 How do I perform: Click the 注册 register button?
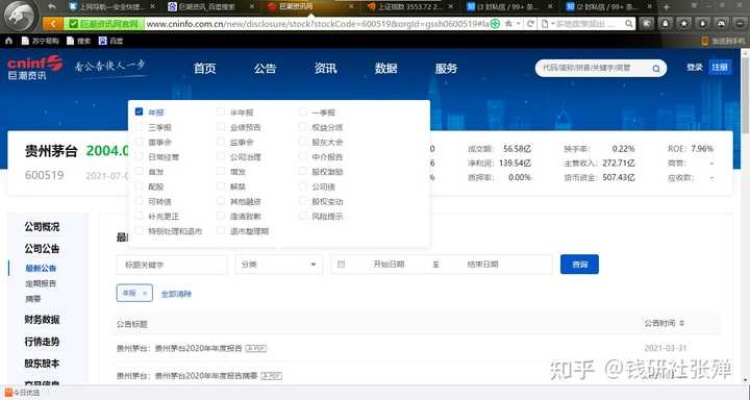point(720,67)
